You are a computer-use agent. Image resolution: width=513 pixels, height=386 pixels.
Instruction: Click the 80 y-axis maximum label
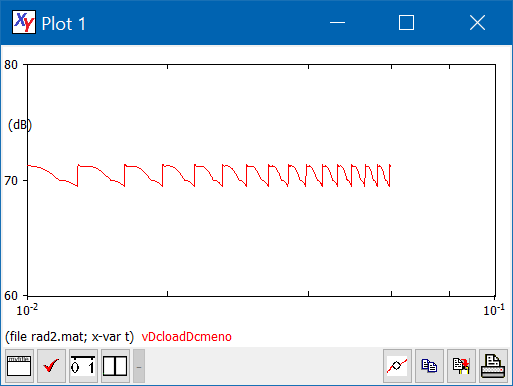coord(11,65)
